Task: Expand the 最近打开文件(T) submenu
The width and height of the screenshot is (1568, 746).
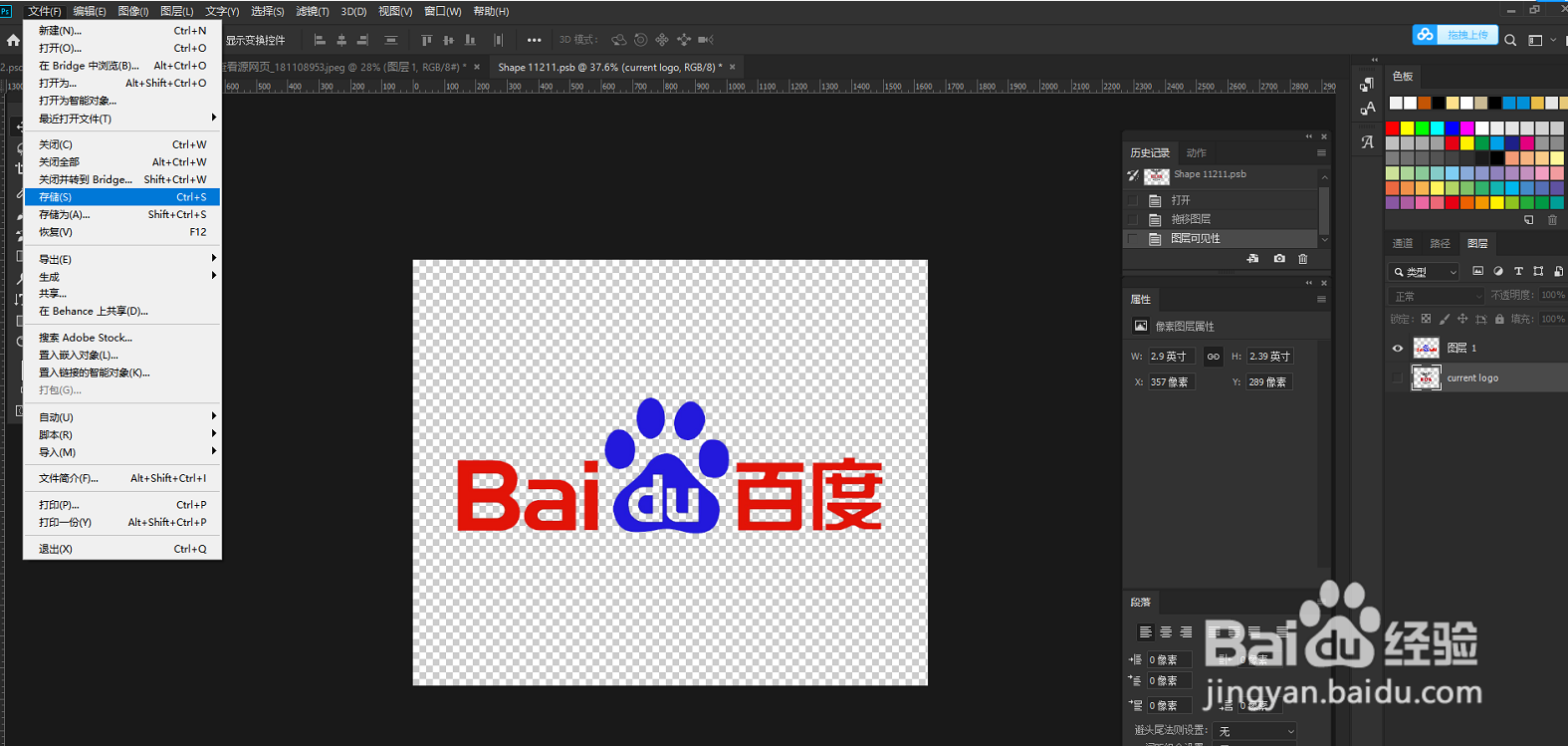Action: (x=121, y=119)
